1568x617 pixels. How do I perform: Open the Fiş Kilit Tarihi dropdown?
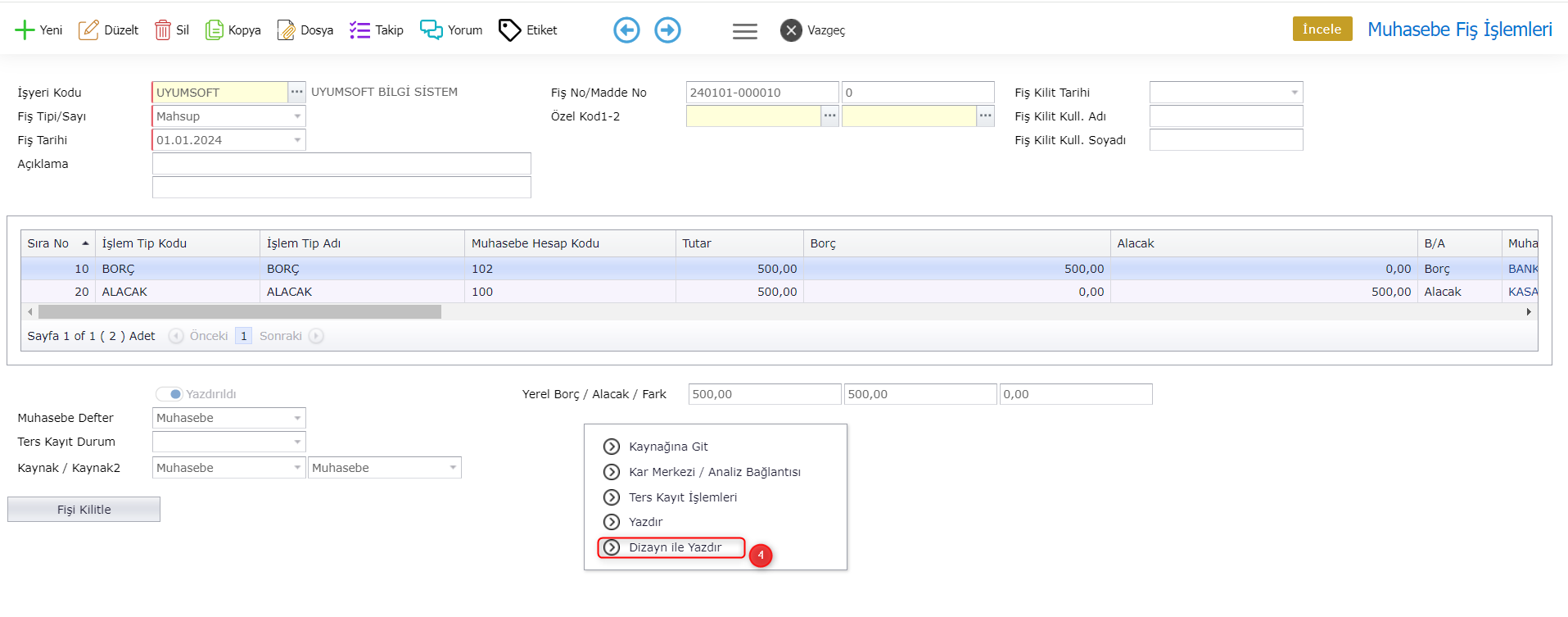(1295, 93)
